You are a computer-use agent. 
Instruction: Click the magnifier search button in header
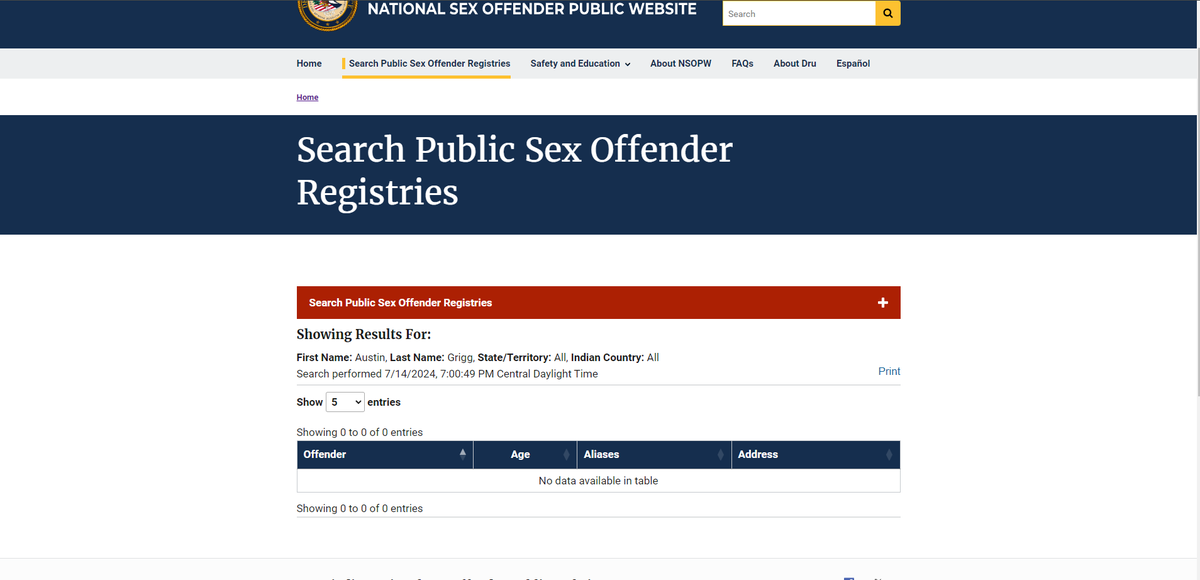coord(888,14)
